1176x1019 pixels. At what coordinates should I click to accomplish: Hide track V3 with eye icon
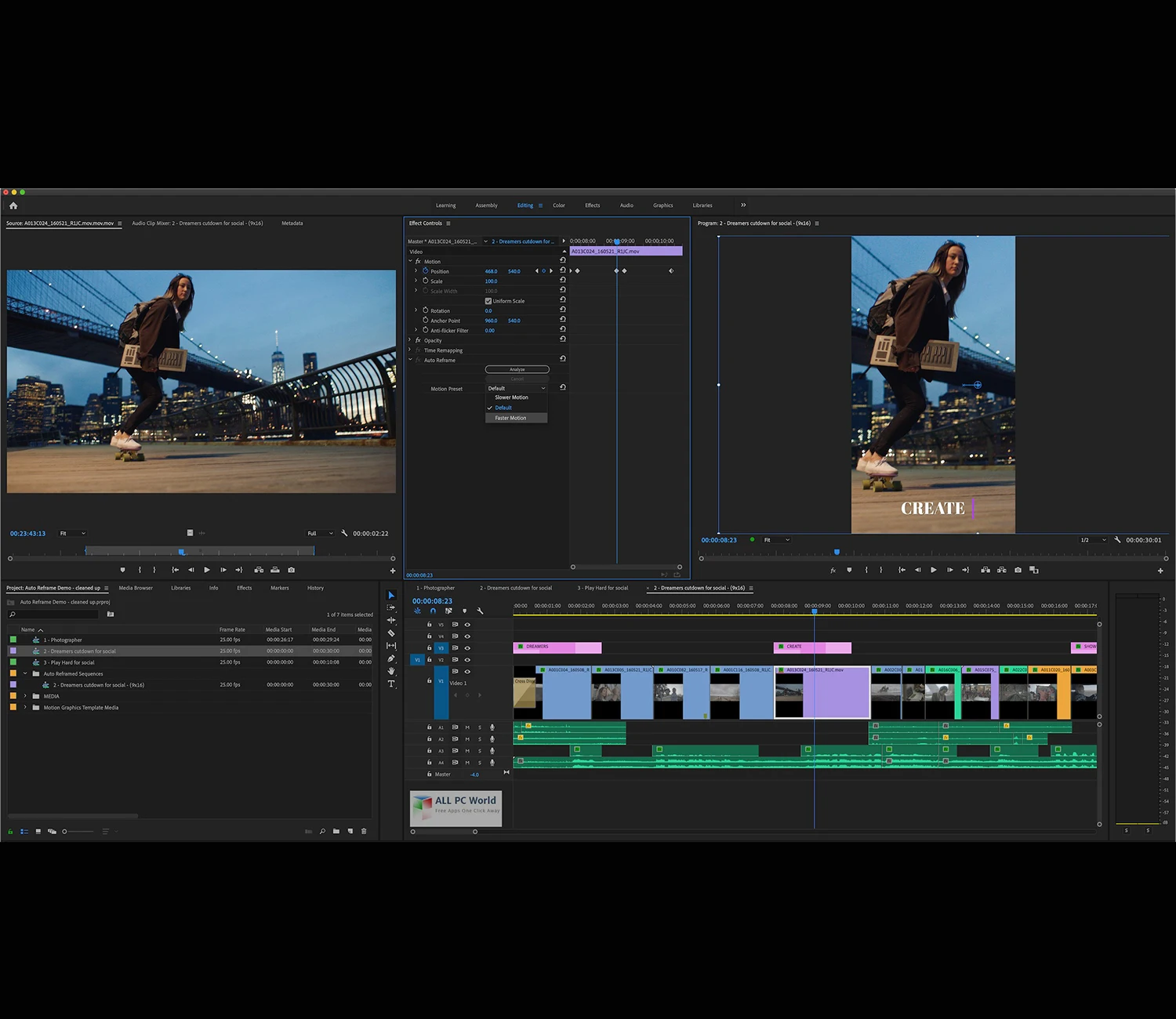coord(467,648)
